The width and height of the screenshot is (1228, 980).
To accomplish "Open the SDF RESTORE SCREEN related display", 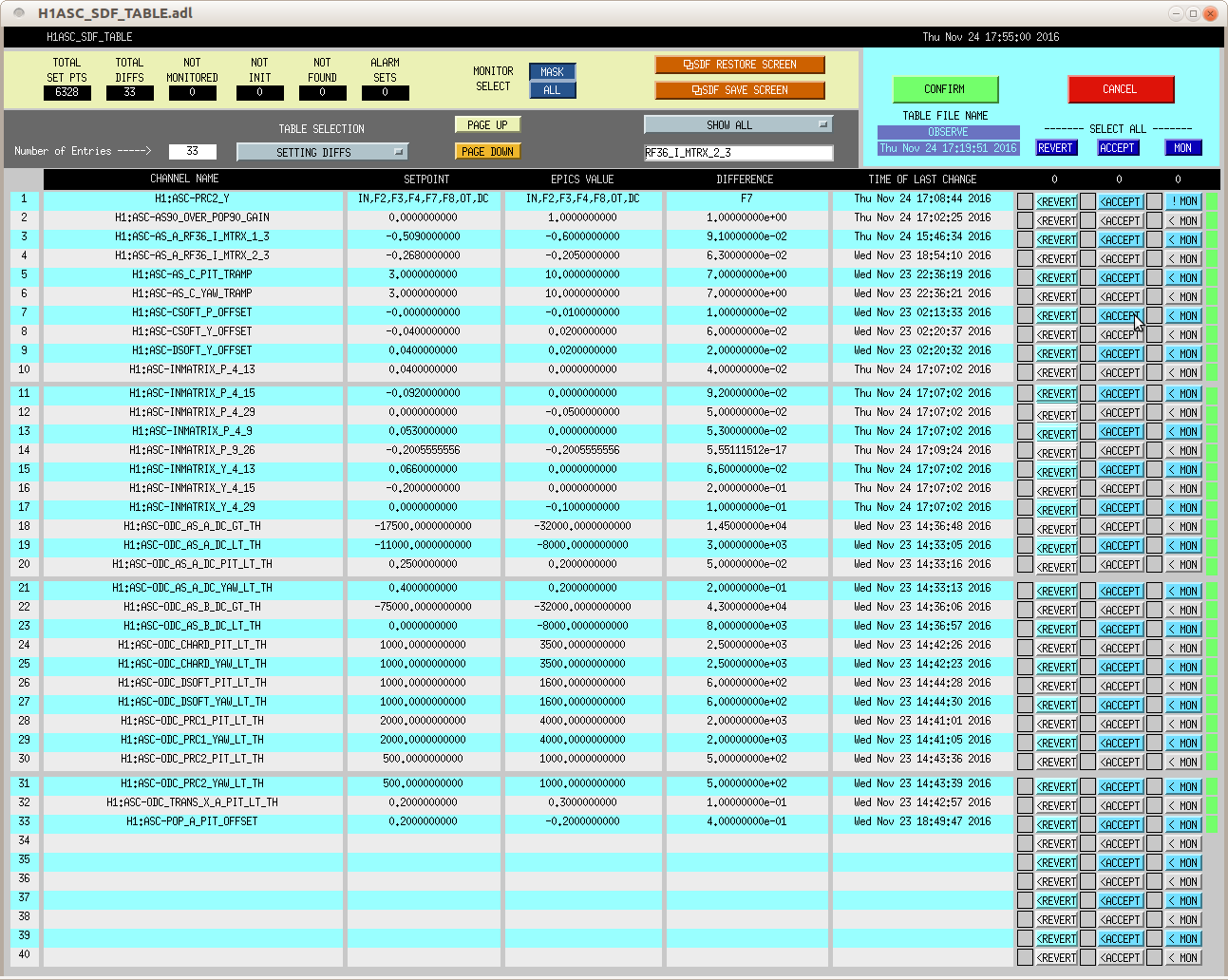I will tap(740, 65).
